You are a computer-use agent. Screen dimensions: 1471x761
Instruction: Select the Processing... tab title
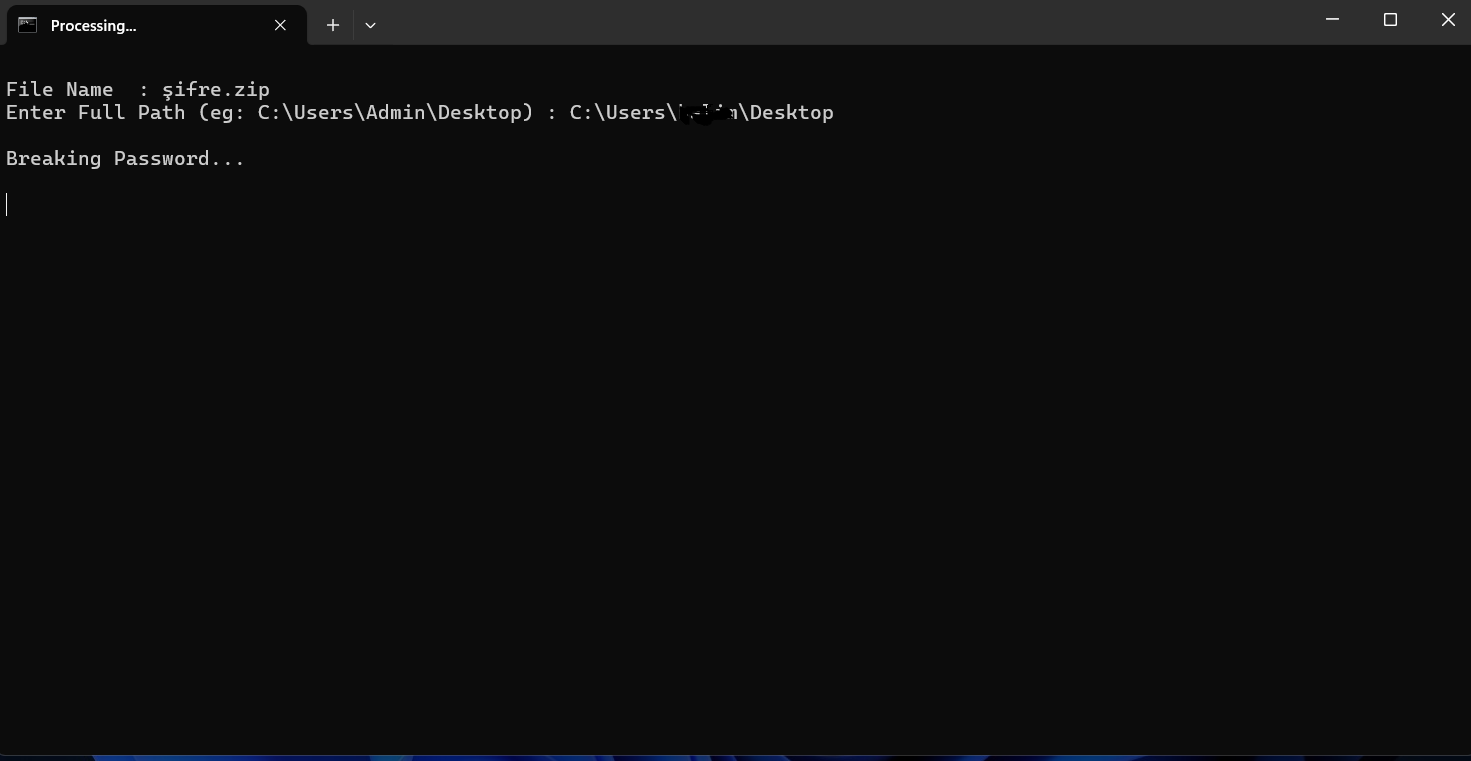[93, 26]
